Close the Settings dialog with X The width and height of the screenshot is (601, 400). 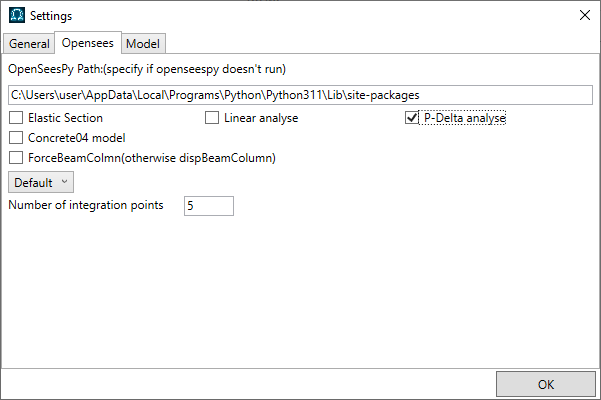[585, 15]
